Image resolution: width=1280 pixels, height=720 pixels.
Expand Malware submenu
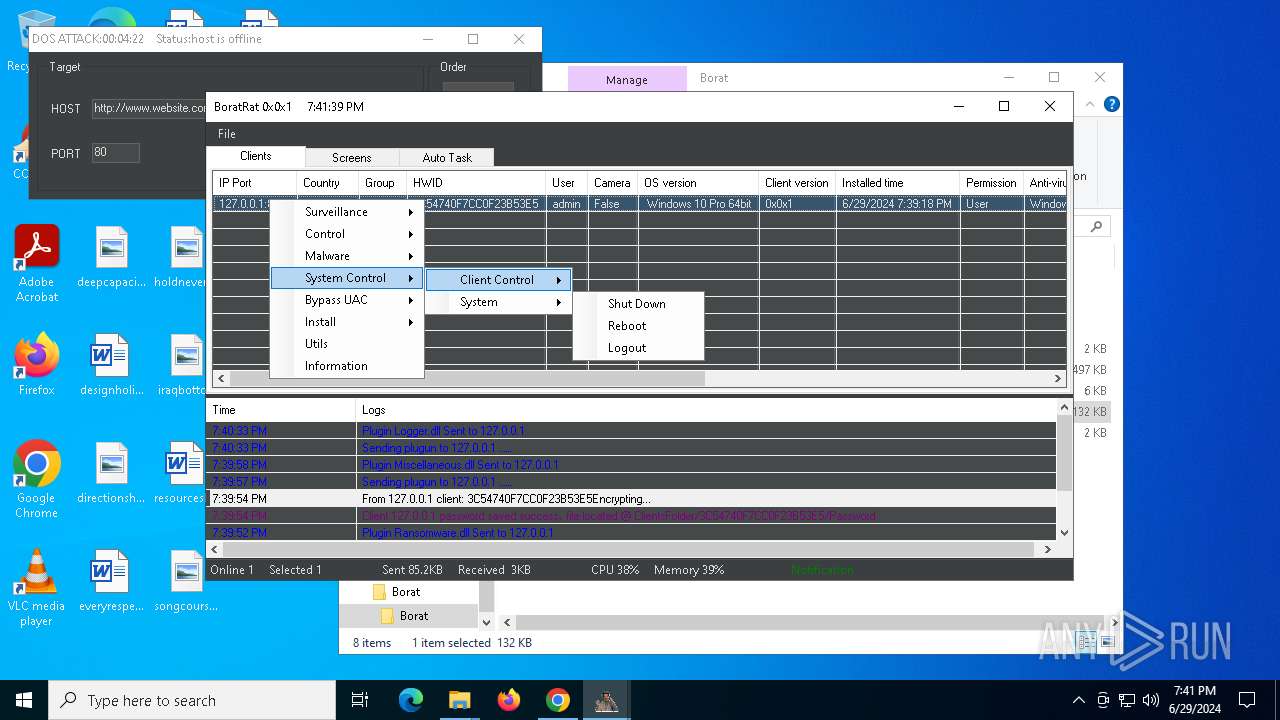347,256
